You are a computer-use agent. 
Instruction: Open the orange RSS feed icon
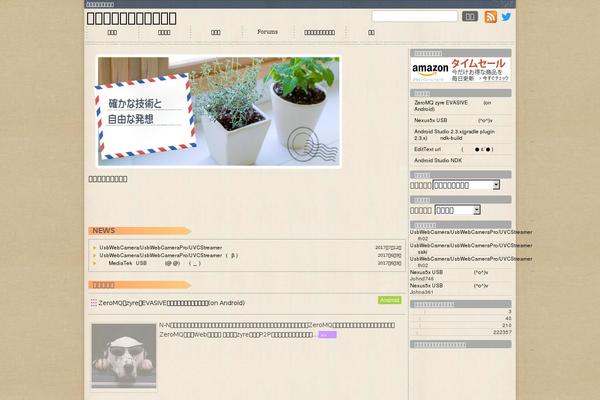click(491, 17)
